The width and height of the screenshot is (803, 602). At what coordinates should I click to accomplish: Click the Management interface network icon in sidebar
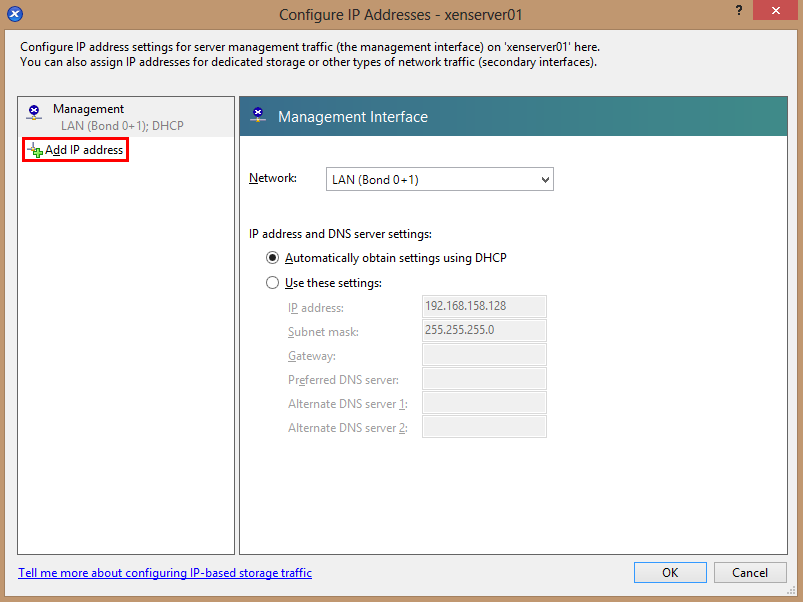pos(35,111)
